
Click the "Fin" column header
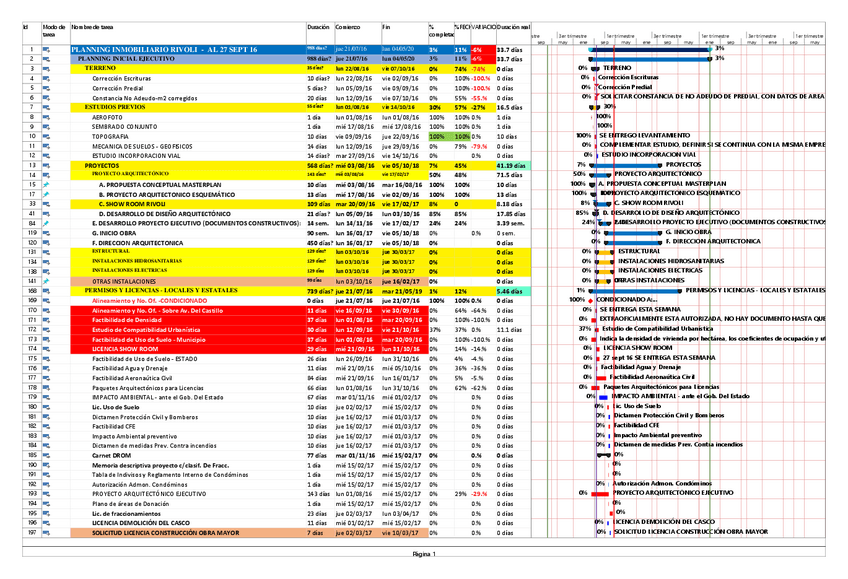(x=386, y=29)
